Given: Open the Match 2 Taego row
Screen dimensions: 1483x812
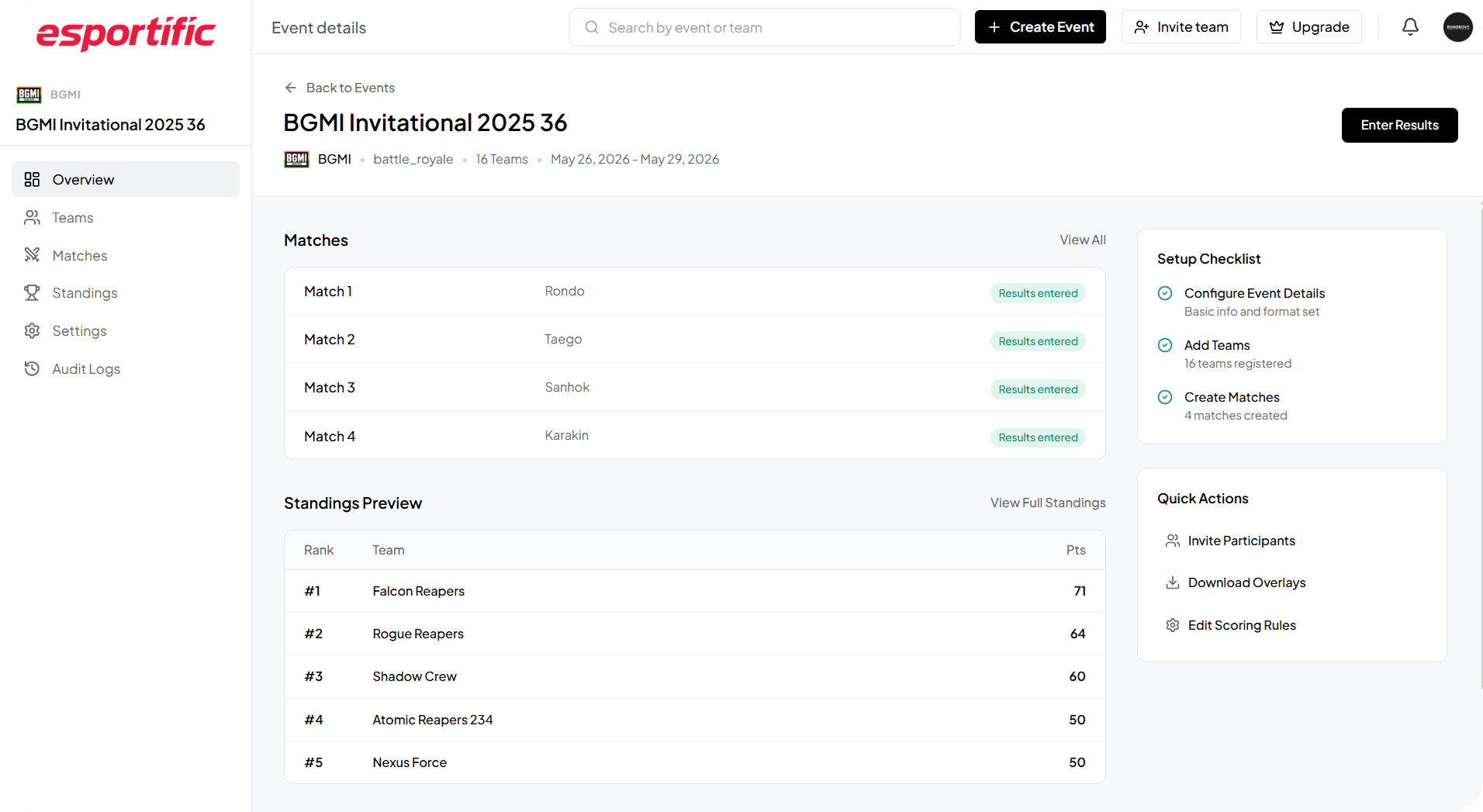Looking at the screenshot, I should coord(695,340).
